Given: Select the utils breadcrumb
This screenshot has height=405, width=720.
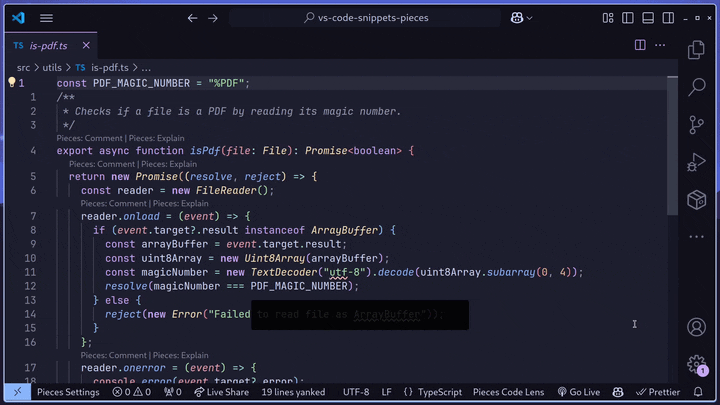Looking at the screenshot, I should (52, 68).
